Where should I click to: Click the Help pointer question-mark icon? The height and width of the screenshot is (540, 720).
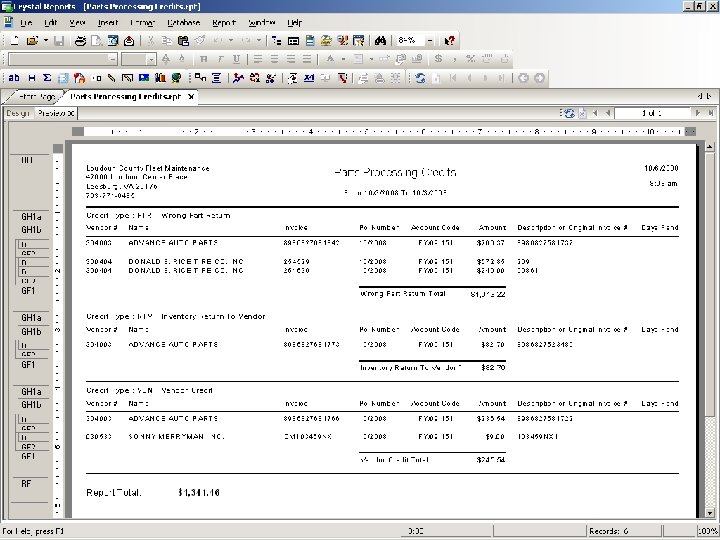(450, 41)
